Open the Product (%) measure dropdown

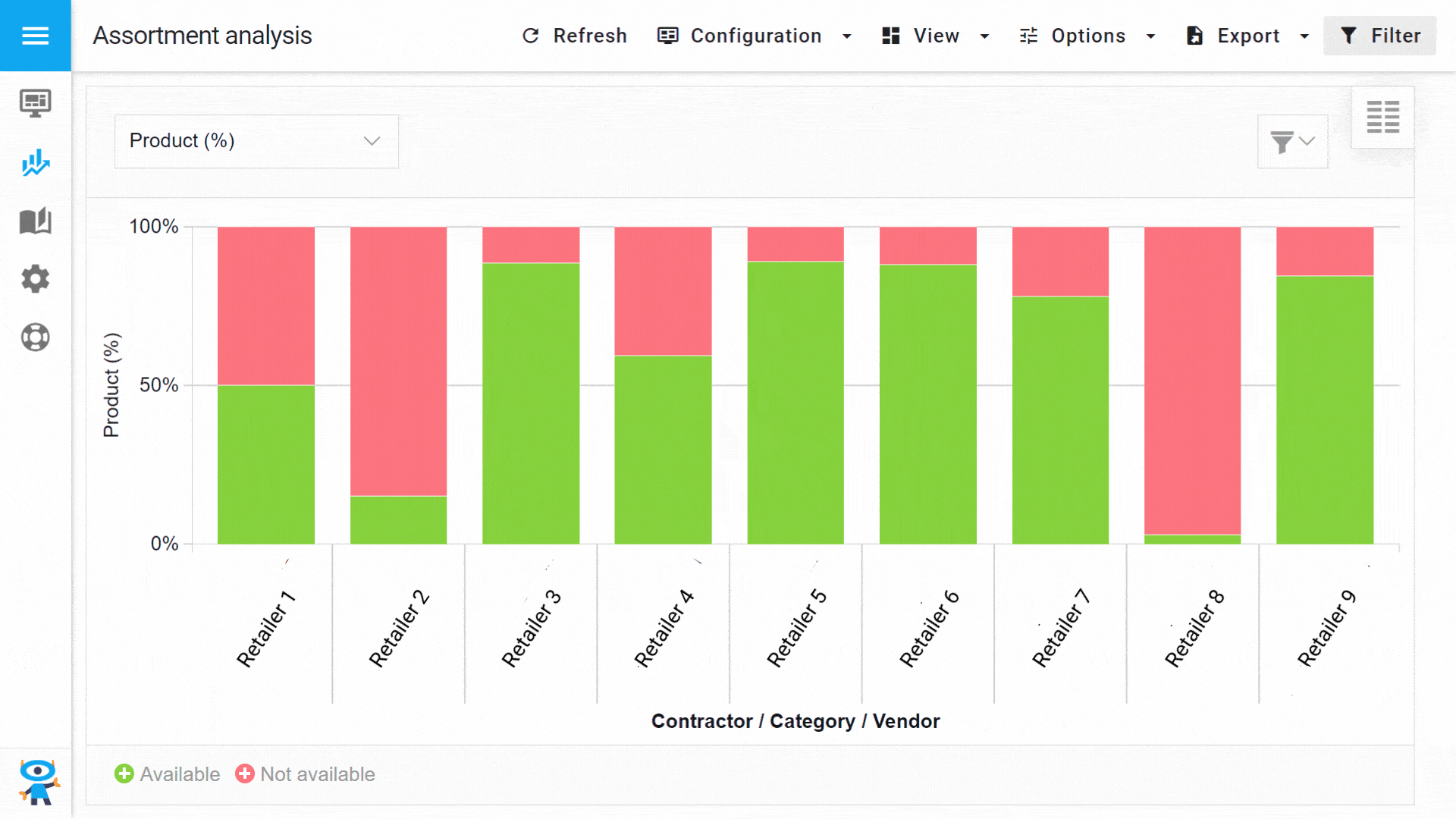coord(256,141)
